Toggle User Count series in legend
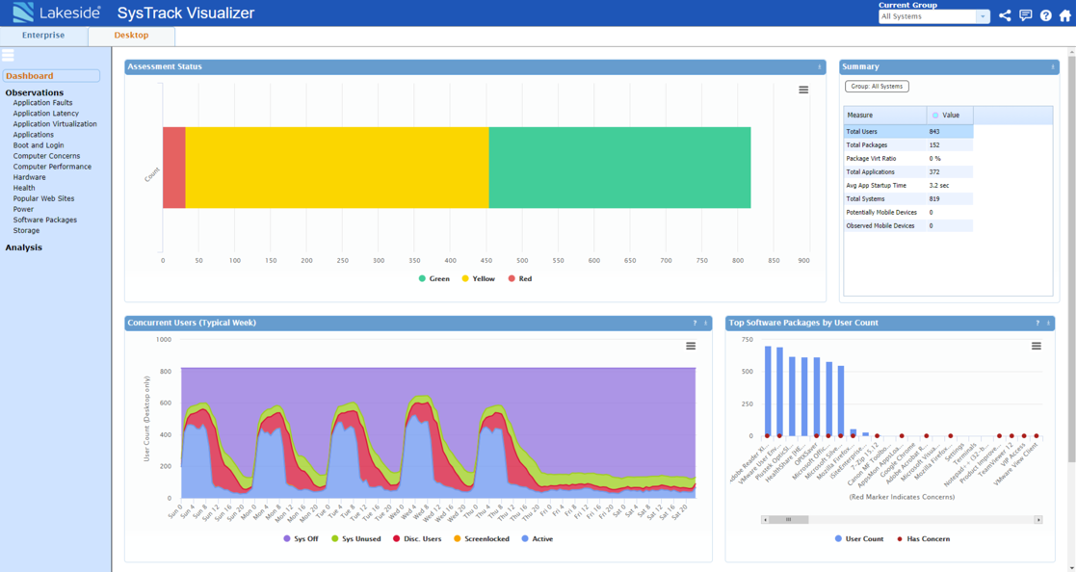The height and width of the screenshot is (572, 1076). pyautogui.click(x=858, y=539)
